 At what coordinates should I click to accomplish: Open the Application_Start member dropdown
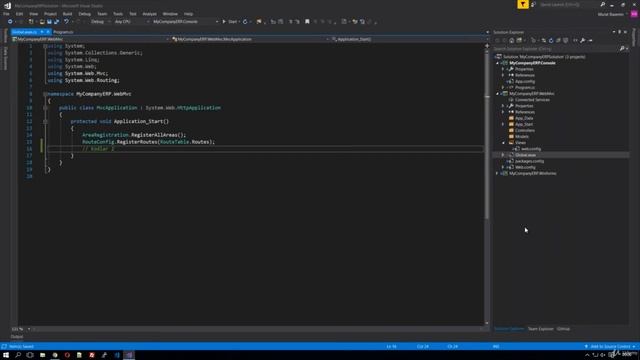pos(409,39)
